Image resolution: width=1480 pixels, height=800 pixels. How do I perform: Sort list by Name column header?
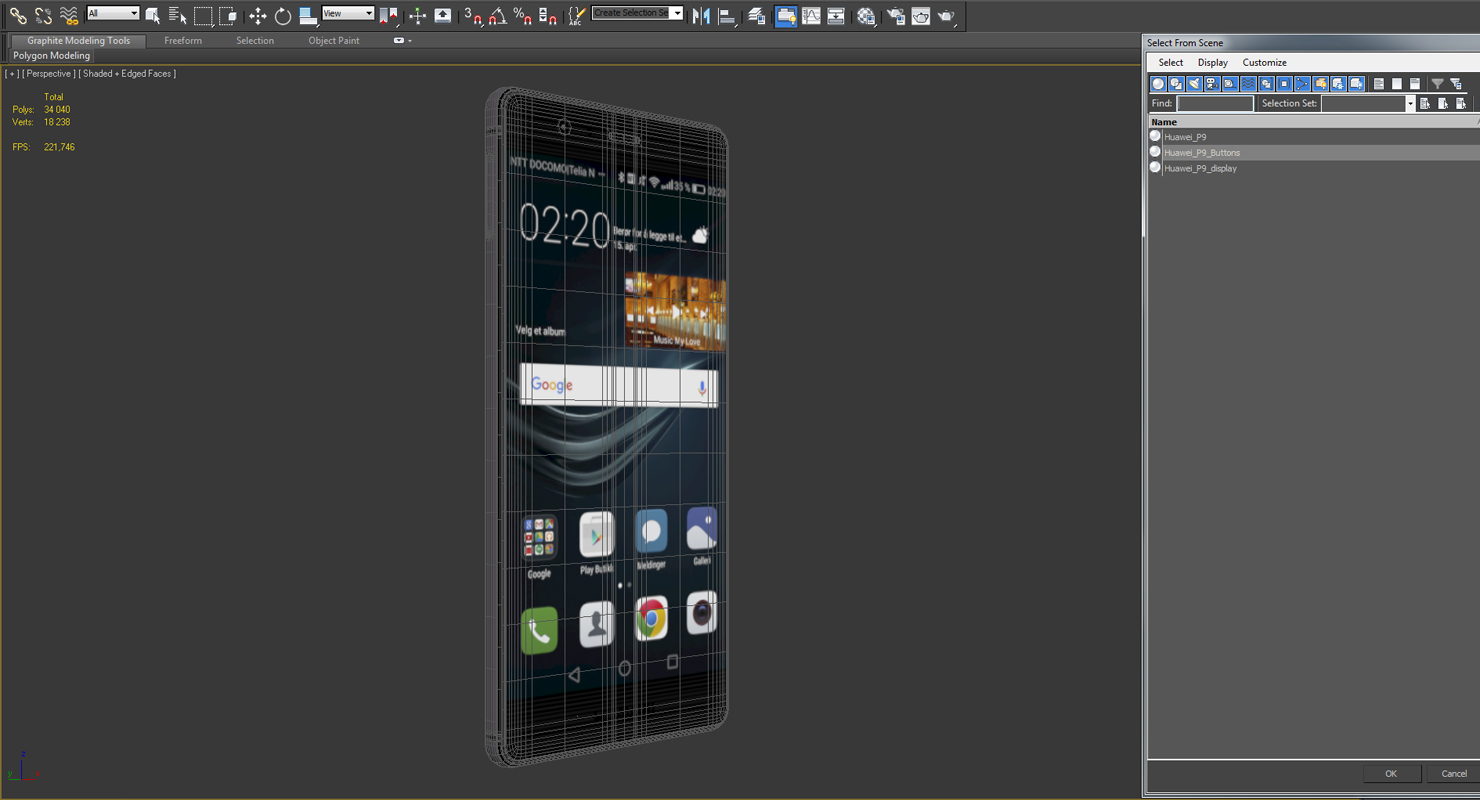(1312, 122)
